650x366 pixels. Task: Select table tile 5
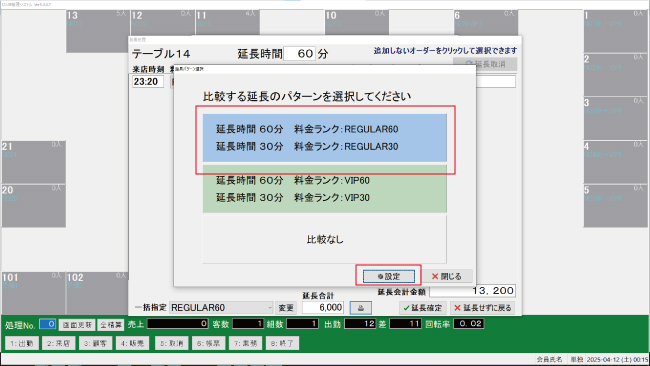tap(615, 206)
